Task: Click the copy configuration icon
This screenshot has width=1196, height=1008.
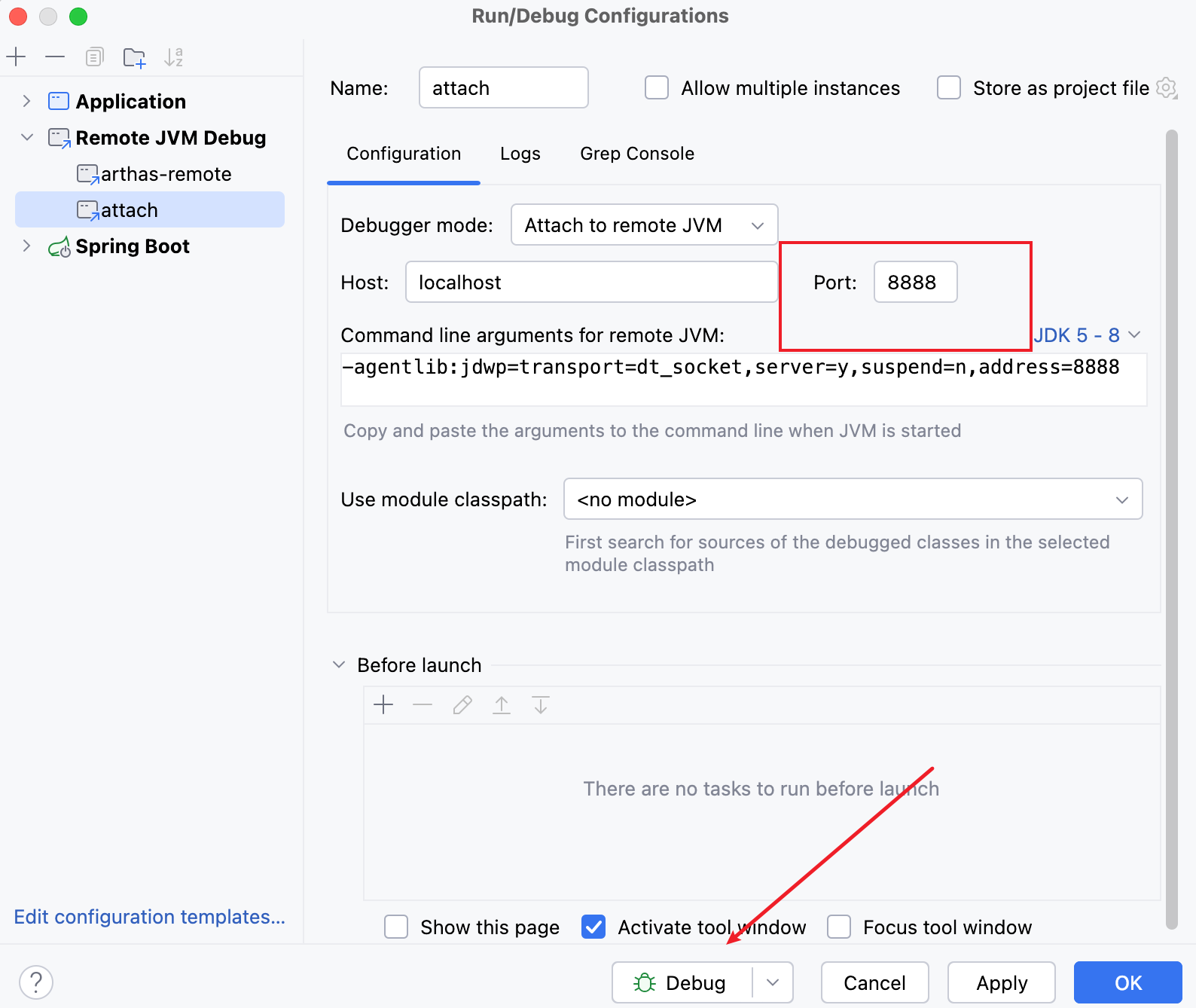Action: click(x=94, y=57)
